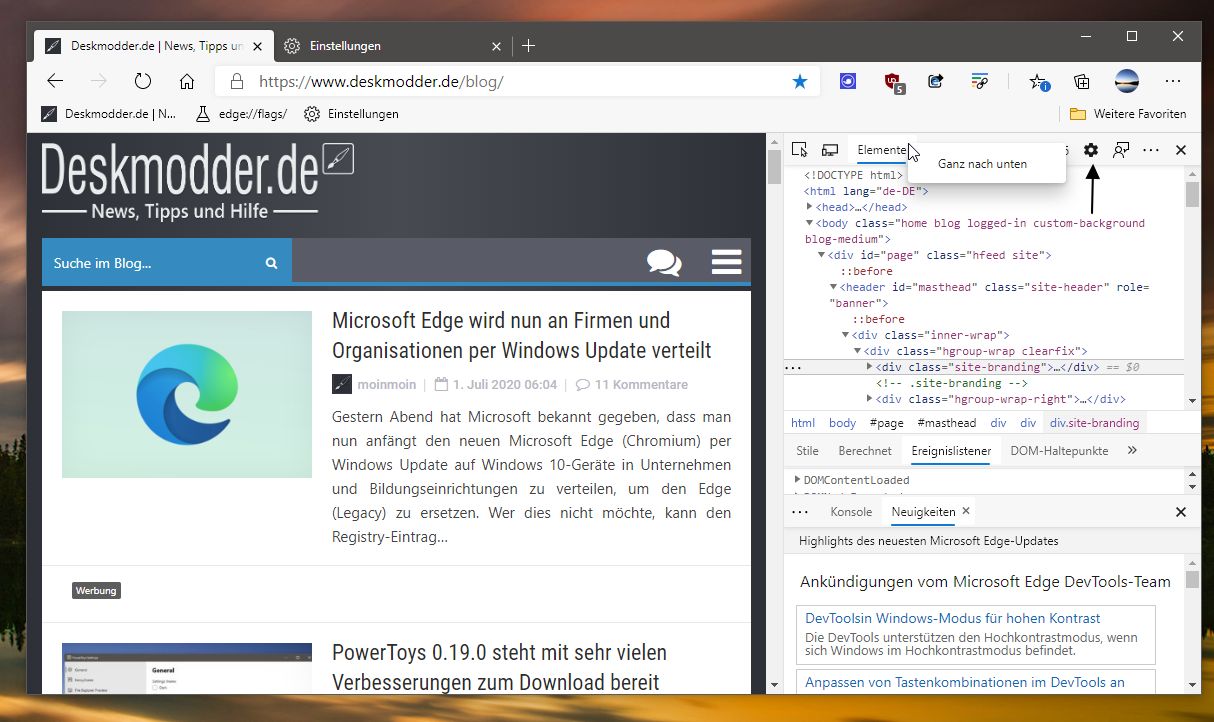This screenshot has width=1214, height=722.
Task: Reload the page with the refresh icon
Action: tap(142, 82)
